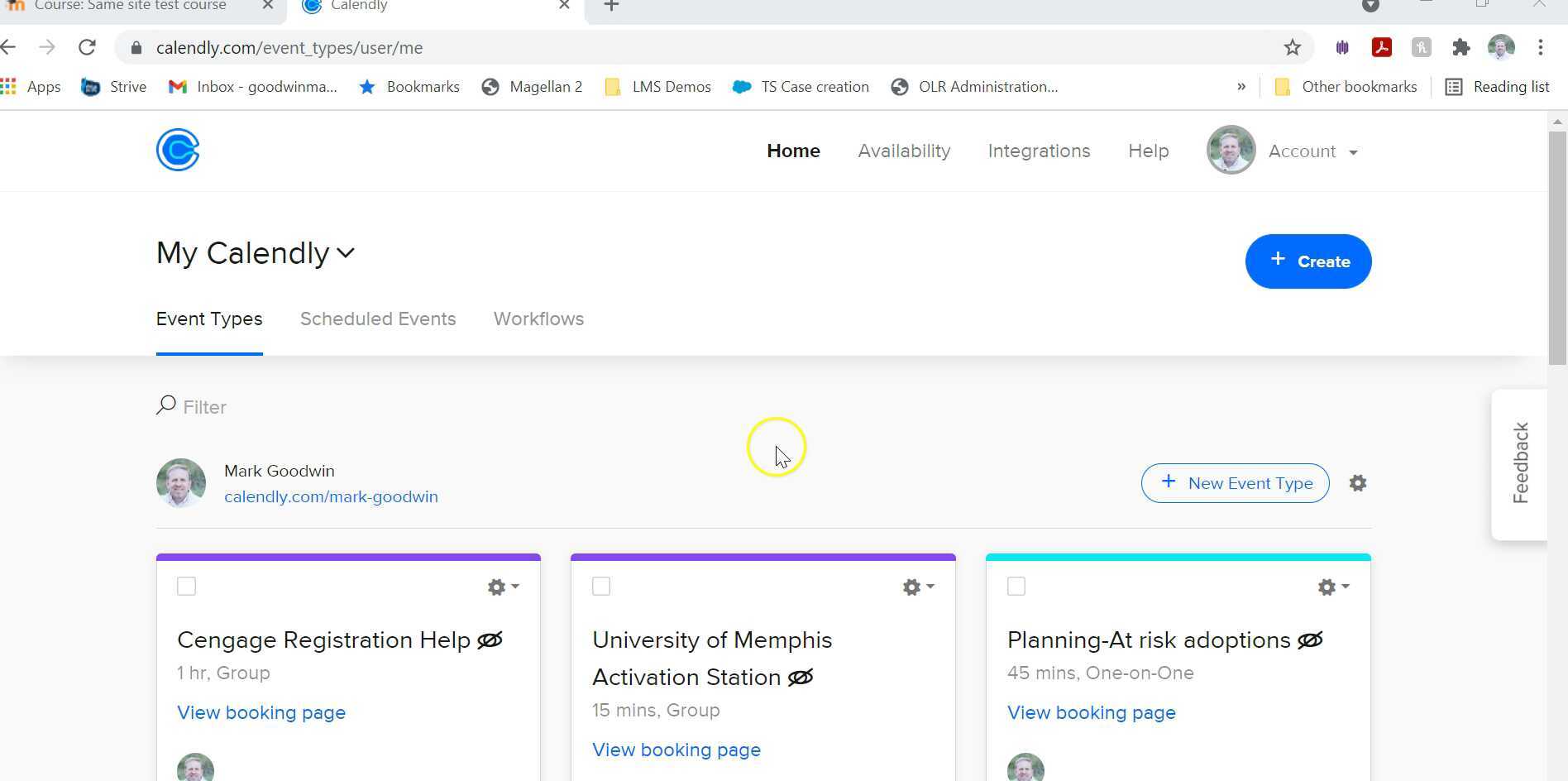This screenshot has width=1568, height=781.
Task: Click hidden-eye icon beside Cengage Registration Help
Action: coord(490,640)
